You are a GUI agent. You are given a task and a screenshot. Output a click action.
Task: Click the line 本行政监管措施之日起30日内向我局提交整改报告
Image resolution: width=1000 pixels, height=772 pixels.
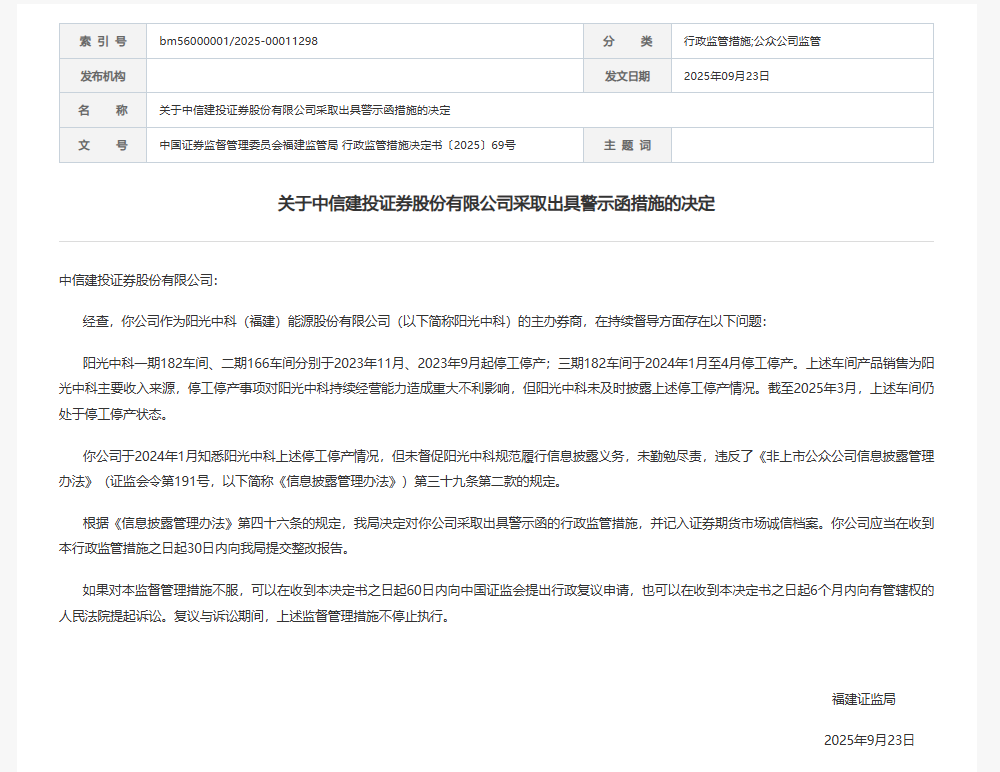(x=205, y=549)
